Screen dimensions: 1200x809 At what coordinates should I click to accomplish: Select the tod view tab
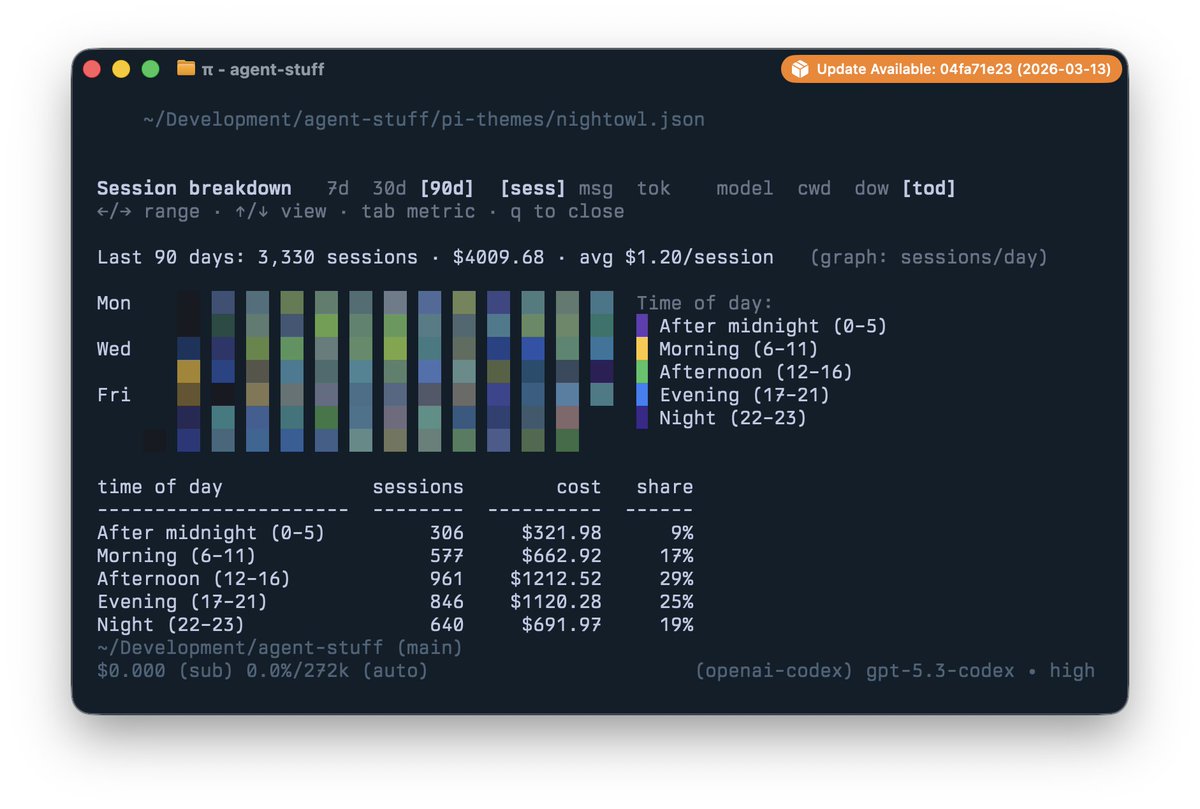coord(929,188)
